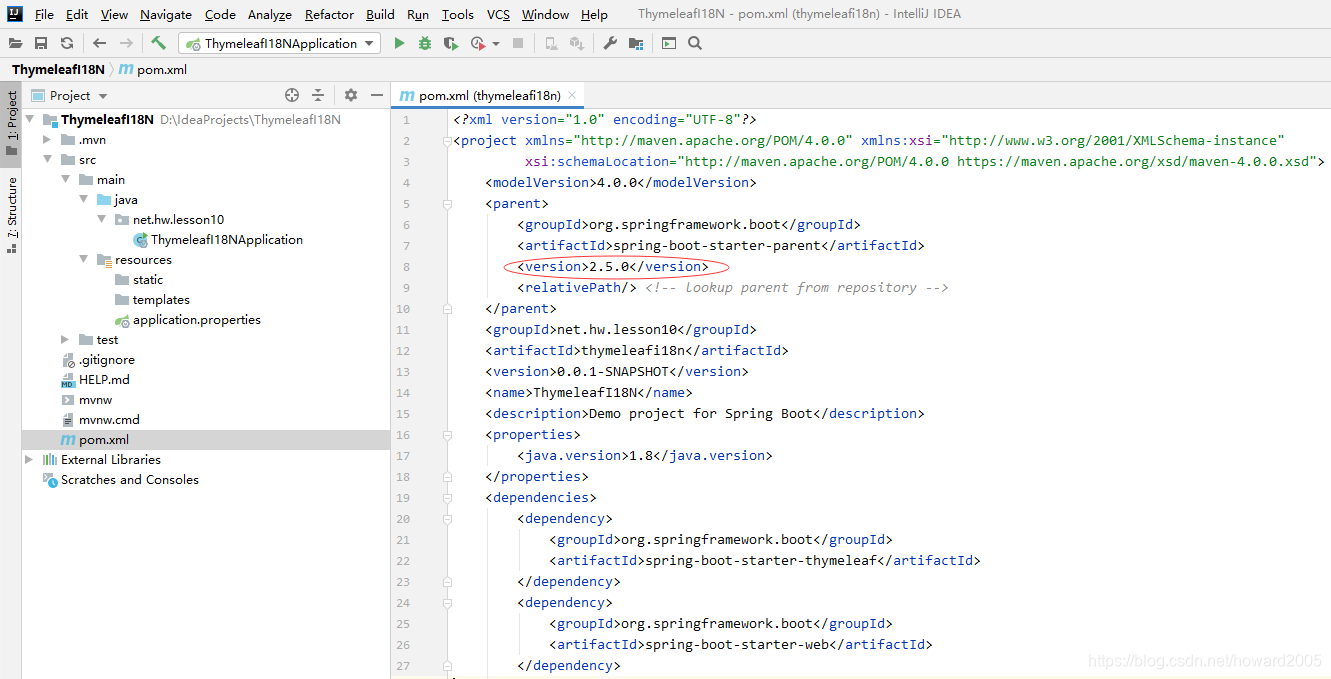
Task: Navigate forward with the right arrow icon
Action: point(126,43)
